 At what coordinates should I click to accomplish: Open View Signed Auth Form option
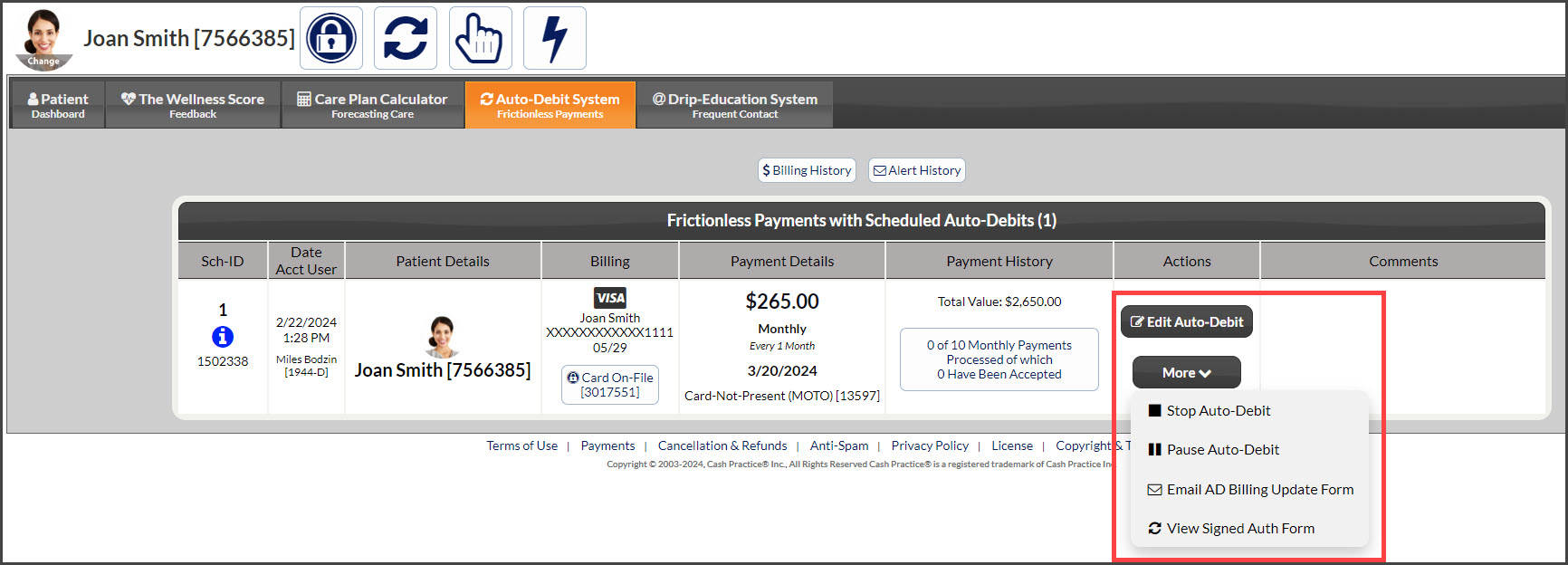[1231, 528]
